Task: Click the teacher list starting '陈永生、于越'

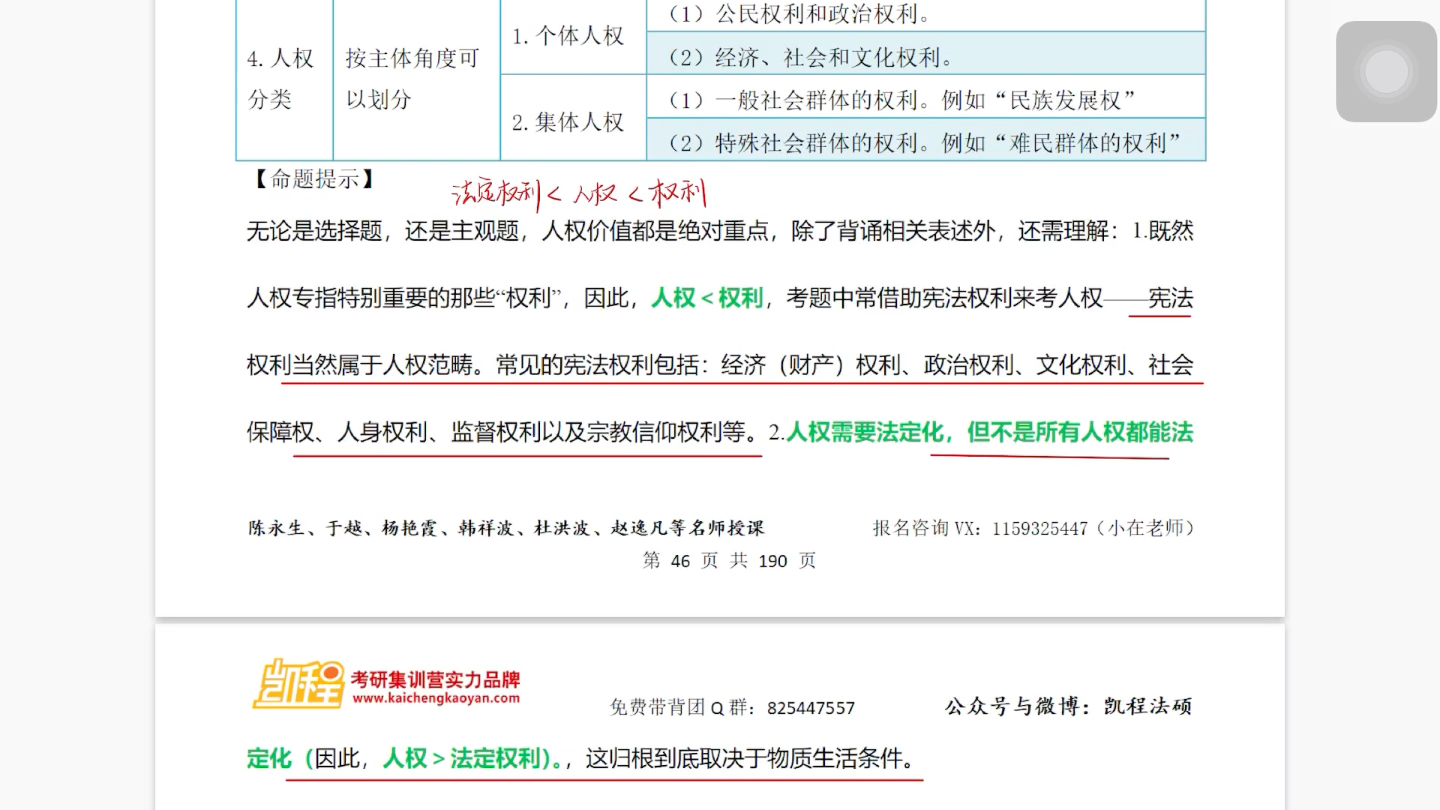Action: tap(506, 528)
